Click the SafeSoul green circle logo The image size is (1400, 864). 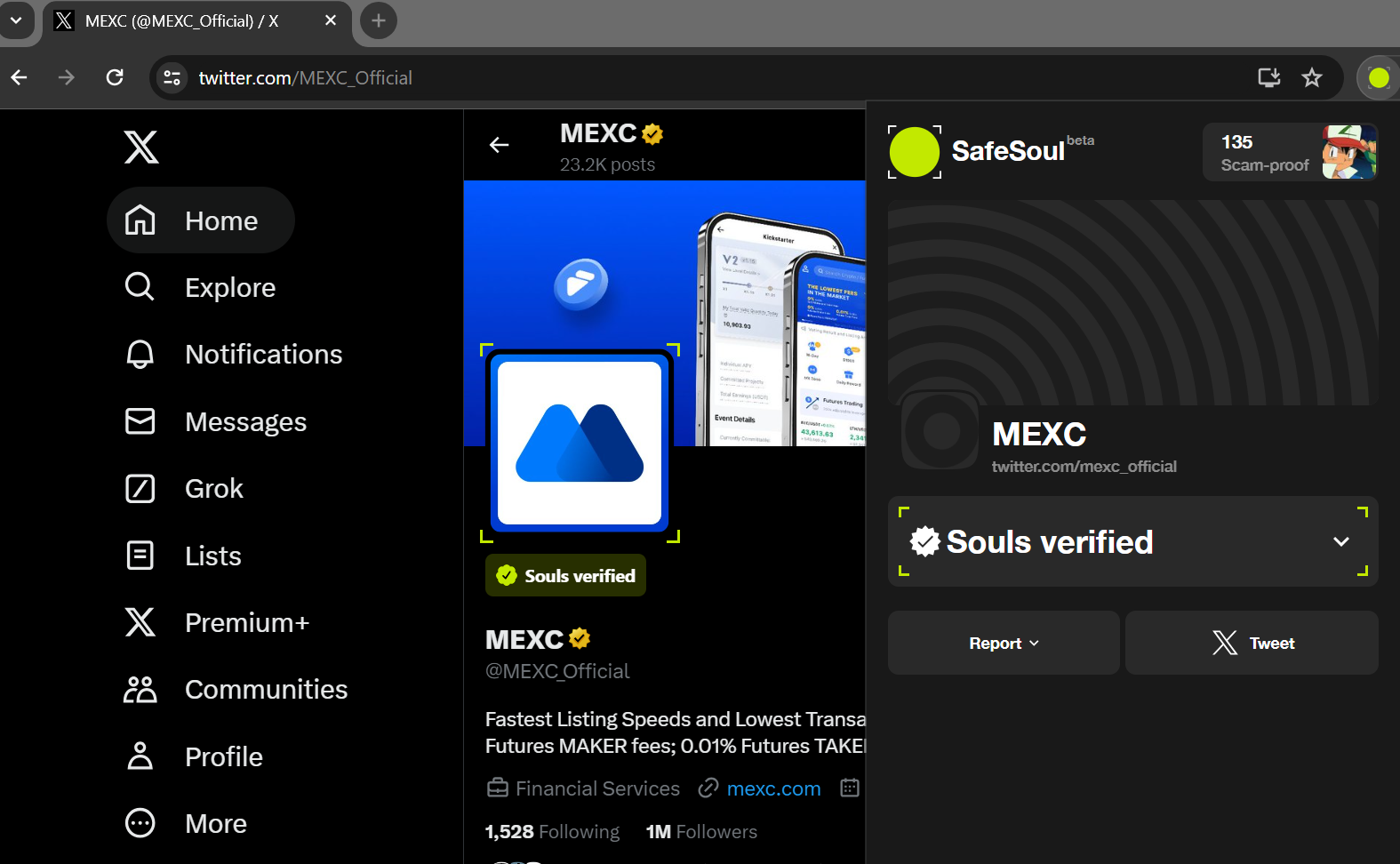[x=914, y=152]
